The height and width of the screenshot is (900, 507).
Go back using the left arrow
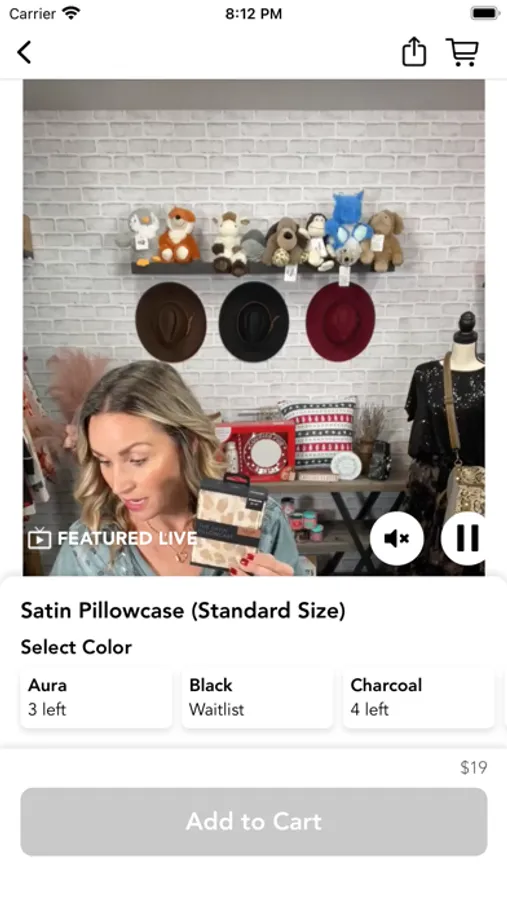24,52
